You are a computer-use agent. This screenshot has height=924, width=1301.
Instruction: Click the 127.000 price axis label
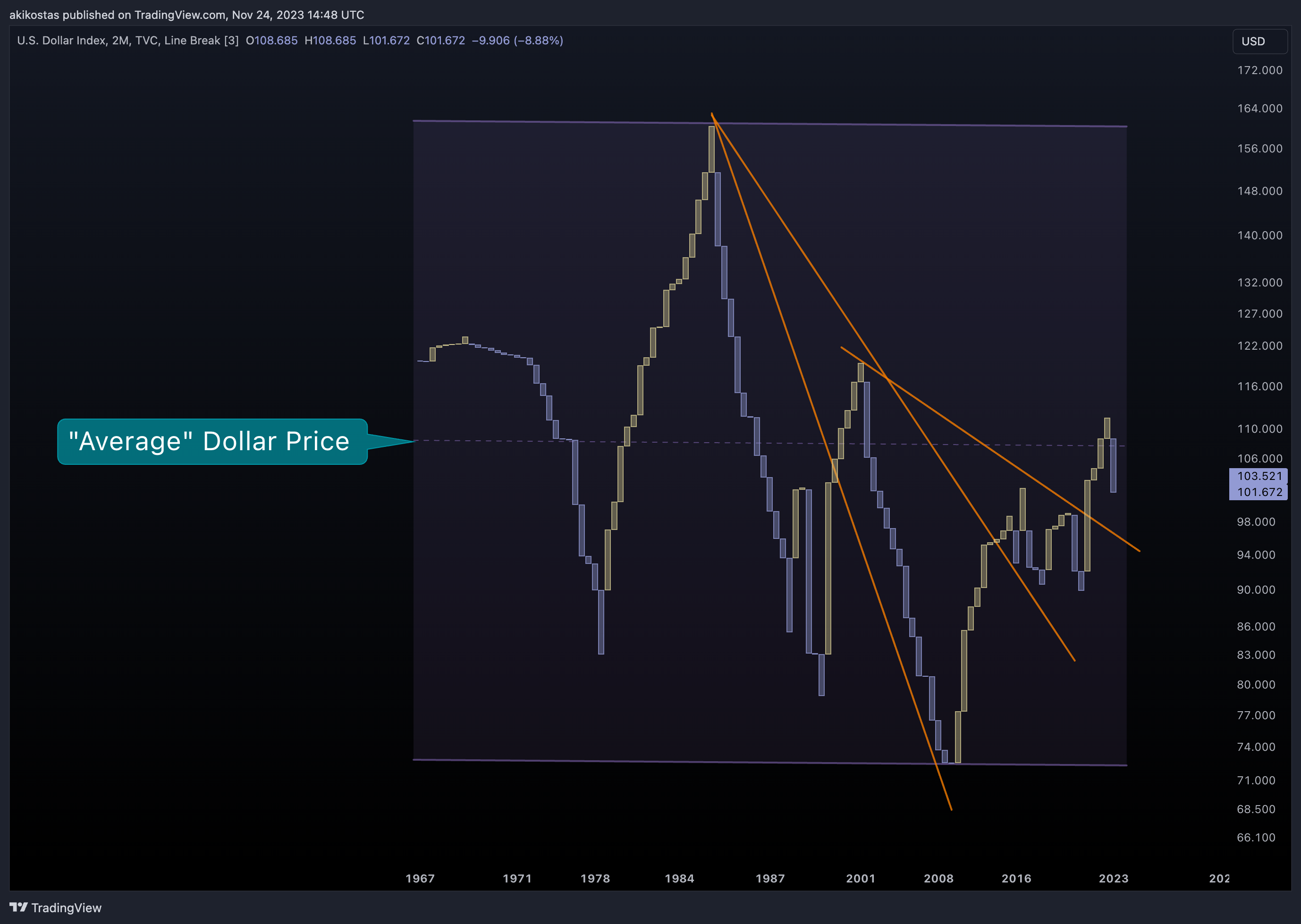click(1260, 313)
